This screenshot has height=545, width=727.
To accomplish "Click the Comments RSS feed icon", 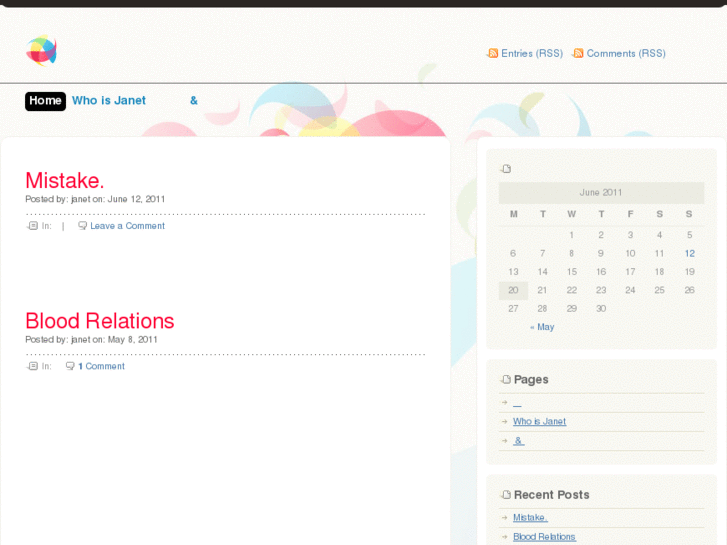I will point(578,53).
